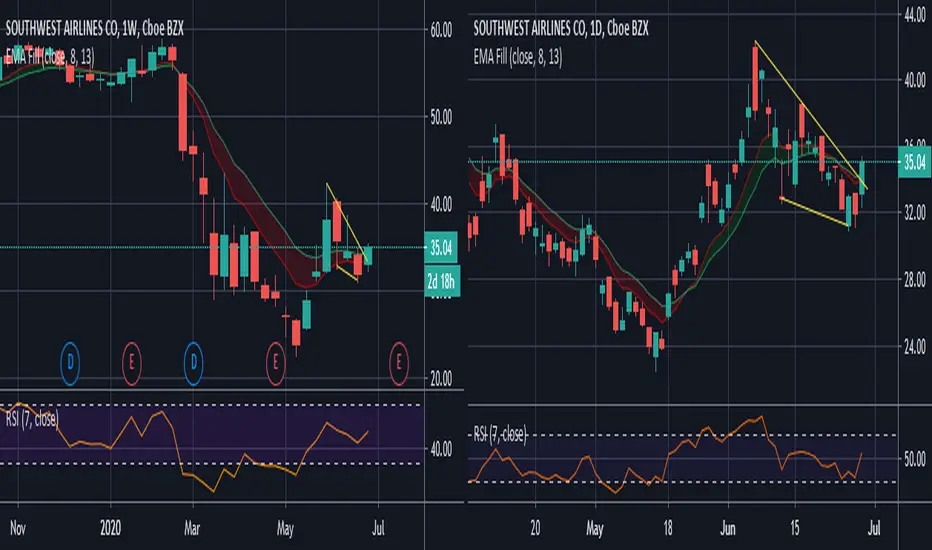Select the upper yellow trendline on weekly chart
This screenshot has height=550, width=932.
[x=348, y=223]
